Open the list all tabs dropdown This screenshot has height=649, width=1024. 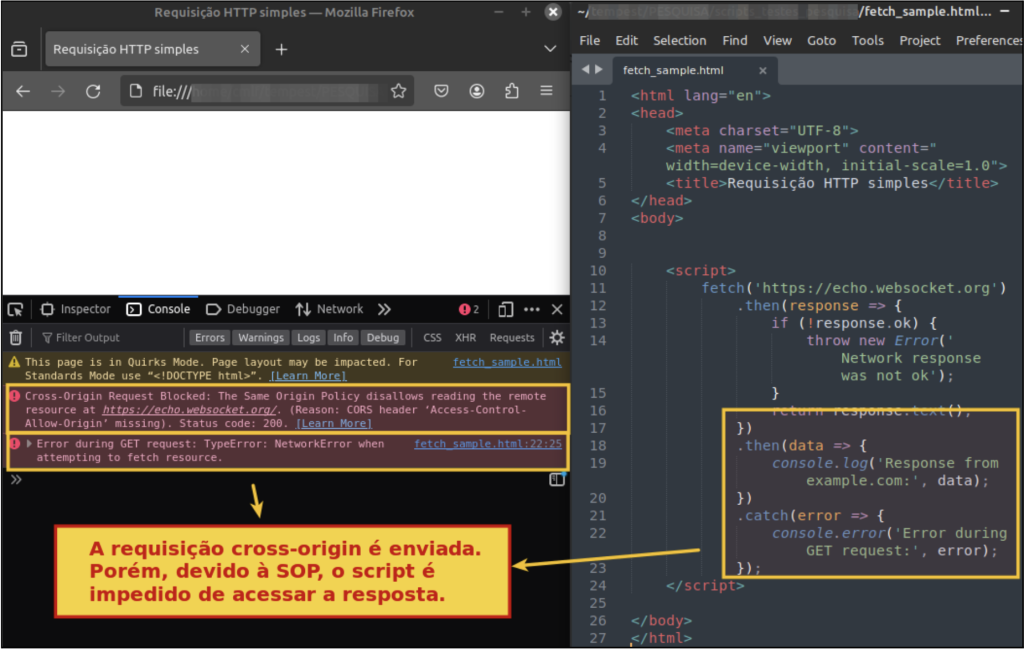click(550, 49)
